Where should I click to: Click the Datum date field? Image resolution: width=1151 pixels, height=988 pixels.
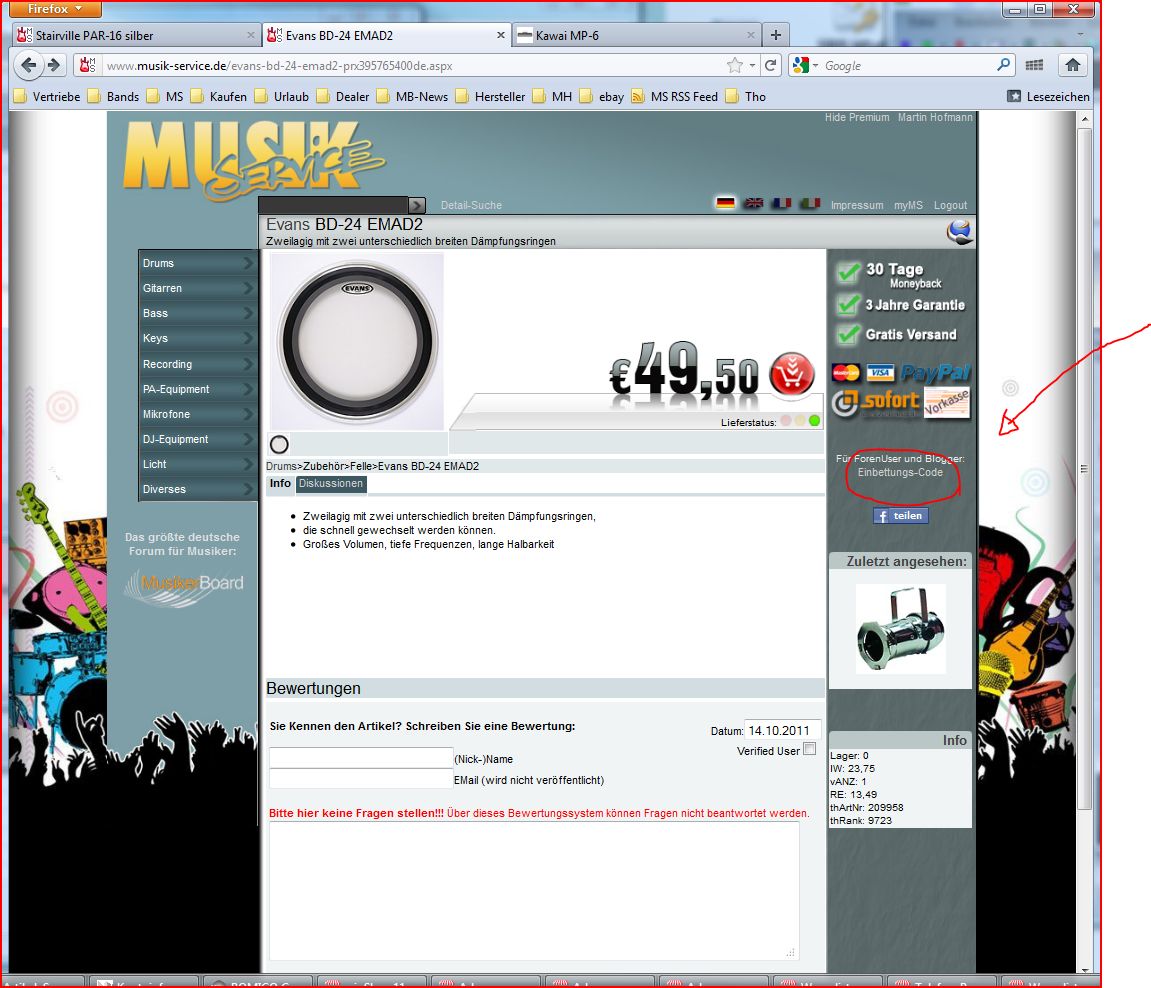tap(782, 730)
